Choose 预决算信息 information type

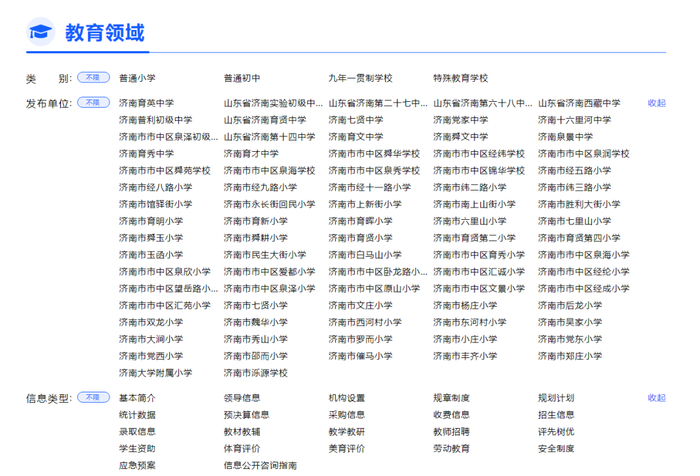[246, 415]
